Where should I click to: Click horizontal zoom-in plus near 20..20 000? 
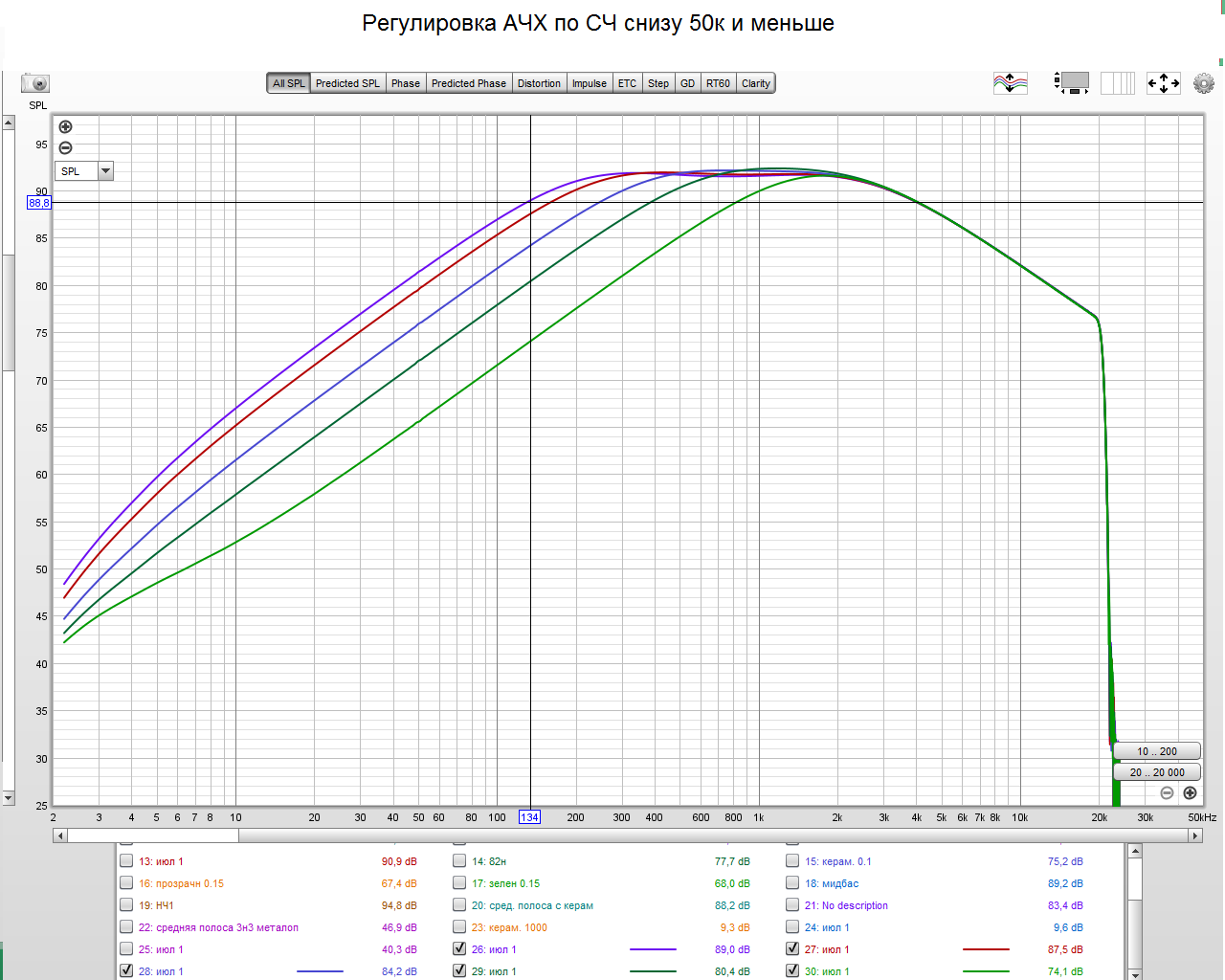pos(1190,792)
